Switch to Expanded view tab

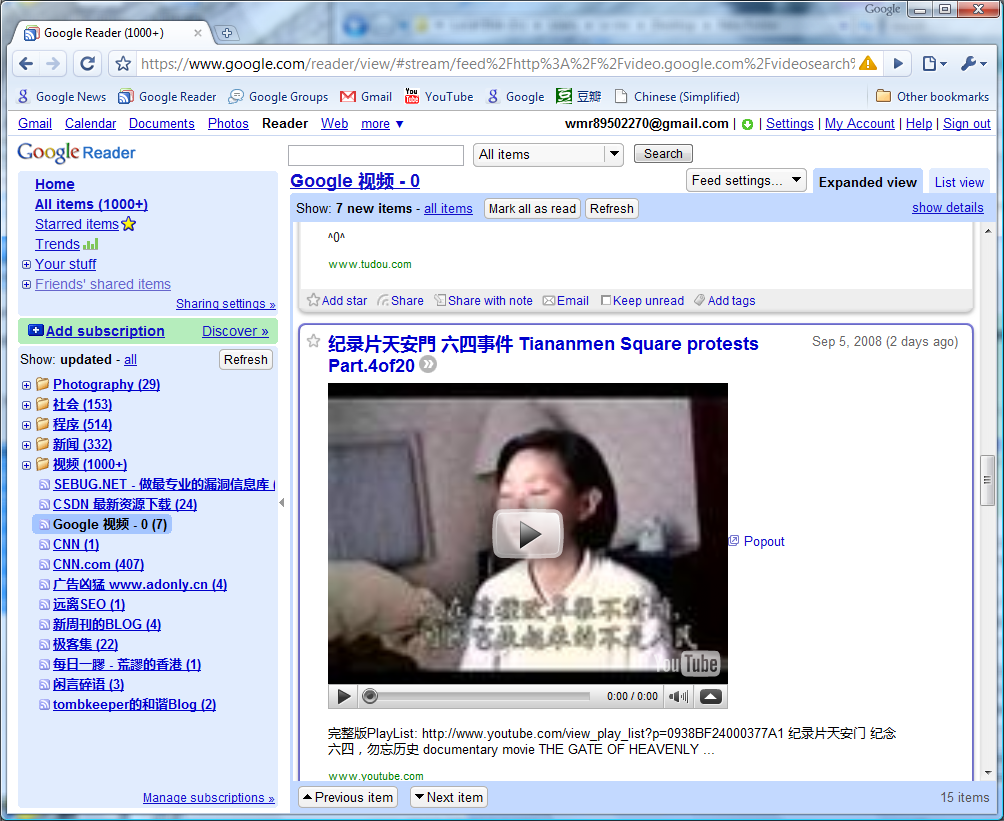click(x=868, y=183)
